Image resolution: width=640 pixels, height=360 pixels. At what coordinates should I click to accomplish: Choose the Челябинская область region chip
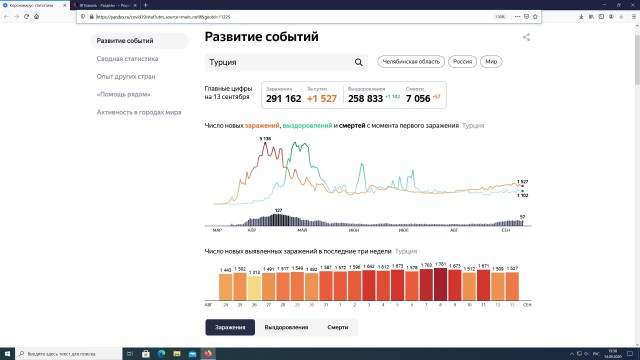tap(411, 62)
